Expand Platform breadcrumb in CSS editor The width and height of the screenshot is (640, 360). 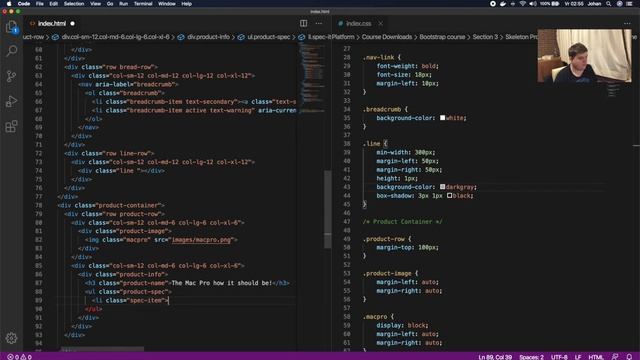(x=343, y=37)
